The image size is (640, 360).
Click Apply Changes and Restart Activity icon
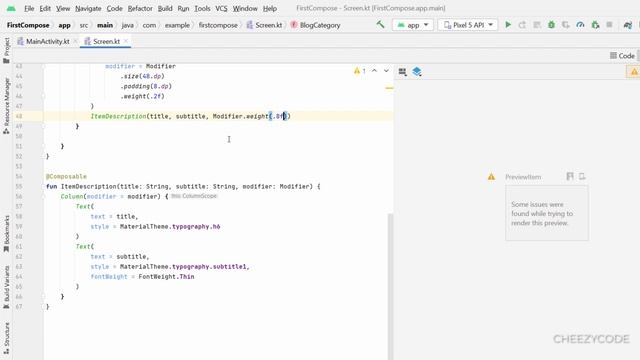(522, 25)
